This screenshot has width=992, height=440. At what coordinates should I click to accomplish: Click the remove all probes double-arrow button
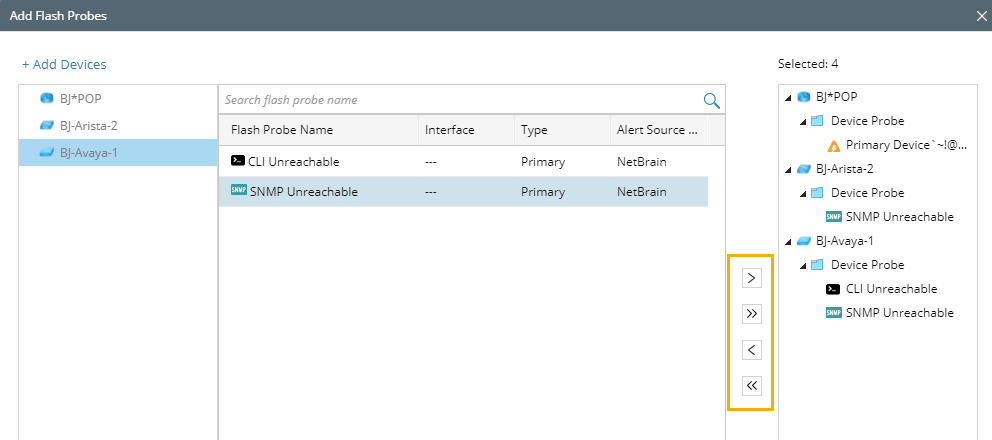click(752, 385)
